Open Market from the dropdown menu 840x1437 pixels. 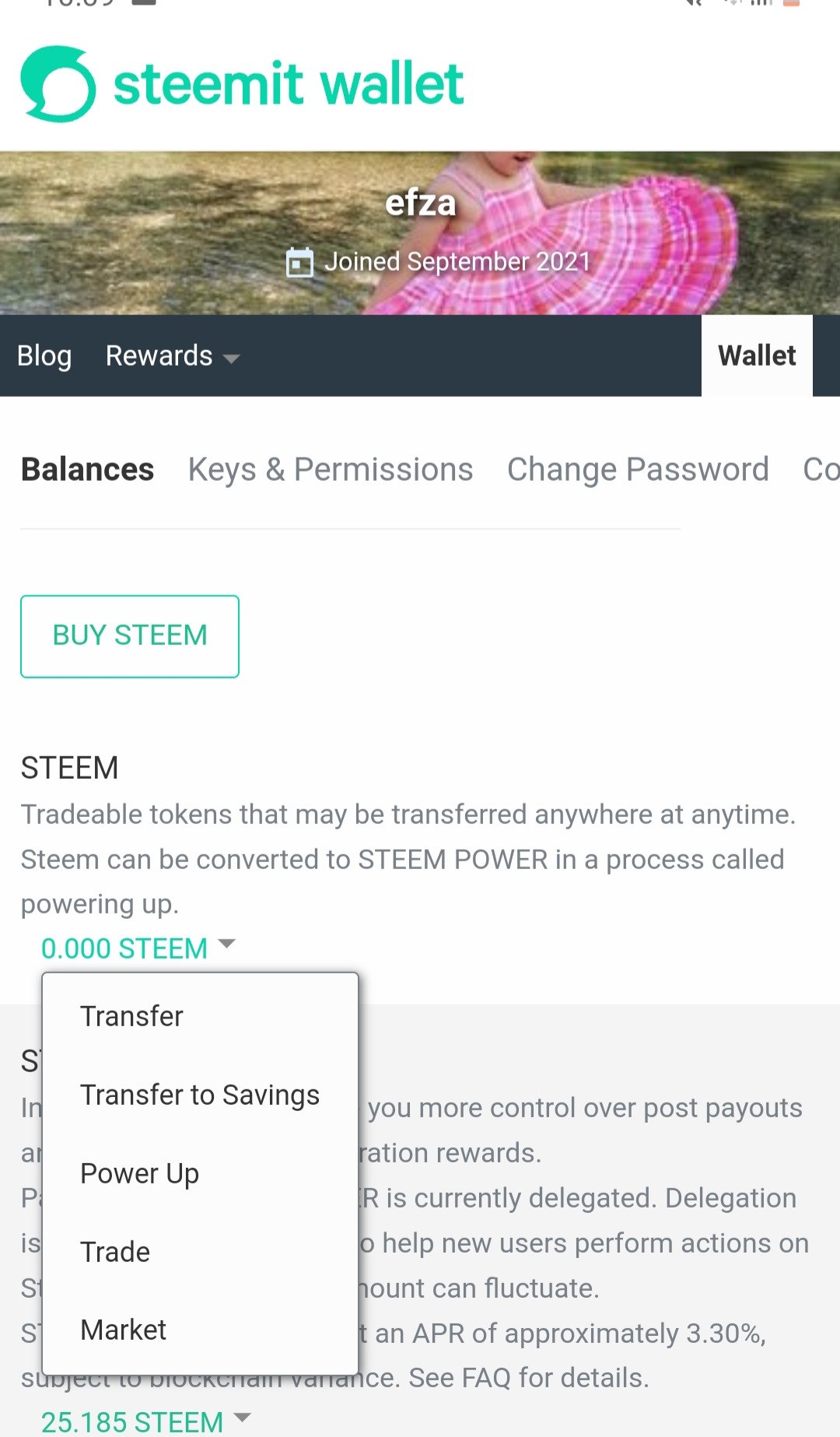[124, 1330]
